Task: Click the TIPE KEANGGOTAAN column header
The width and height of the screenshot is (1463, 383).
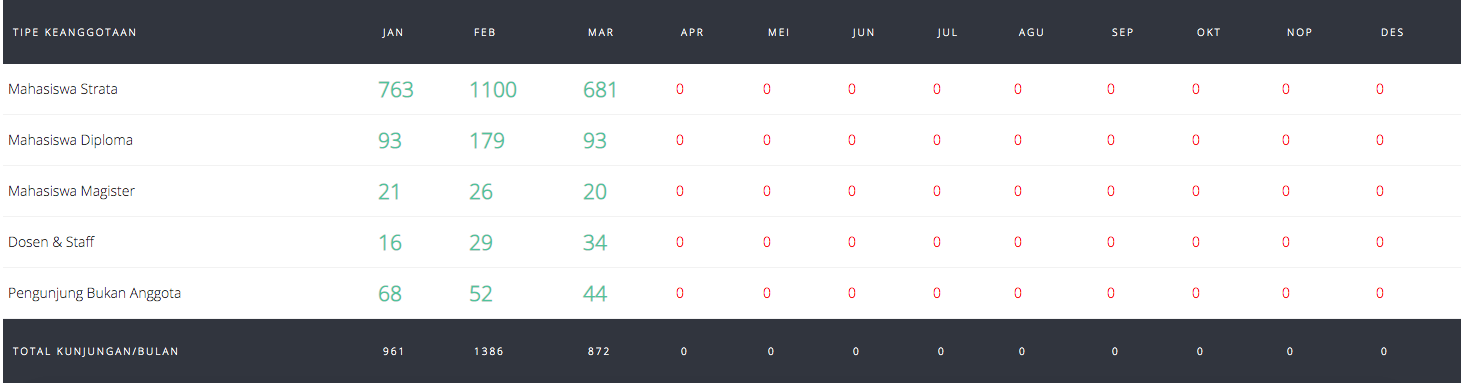Action: 74,33
